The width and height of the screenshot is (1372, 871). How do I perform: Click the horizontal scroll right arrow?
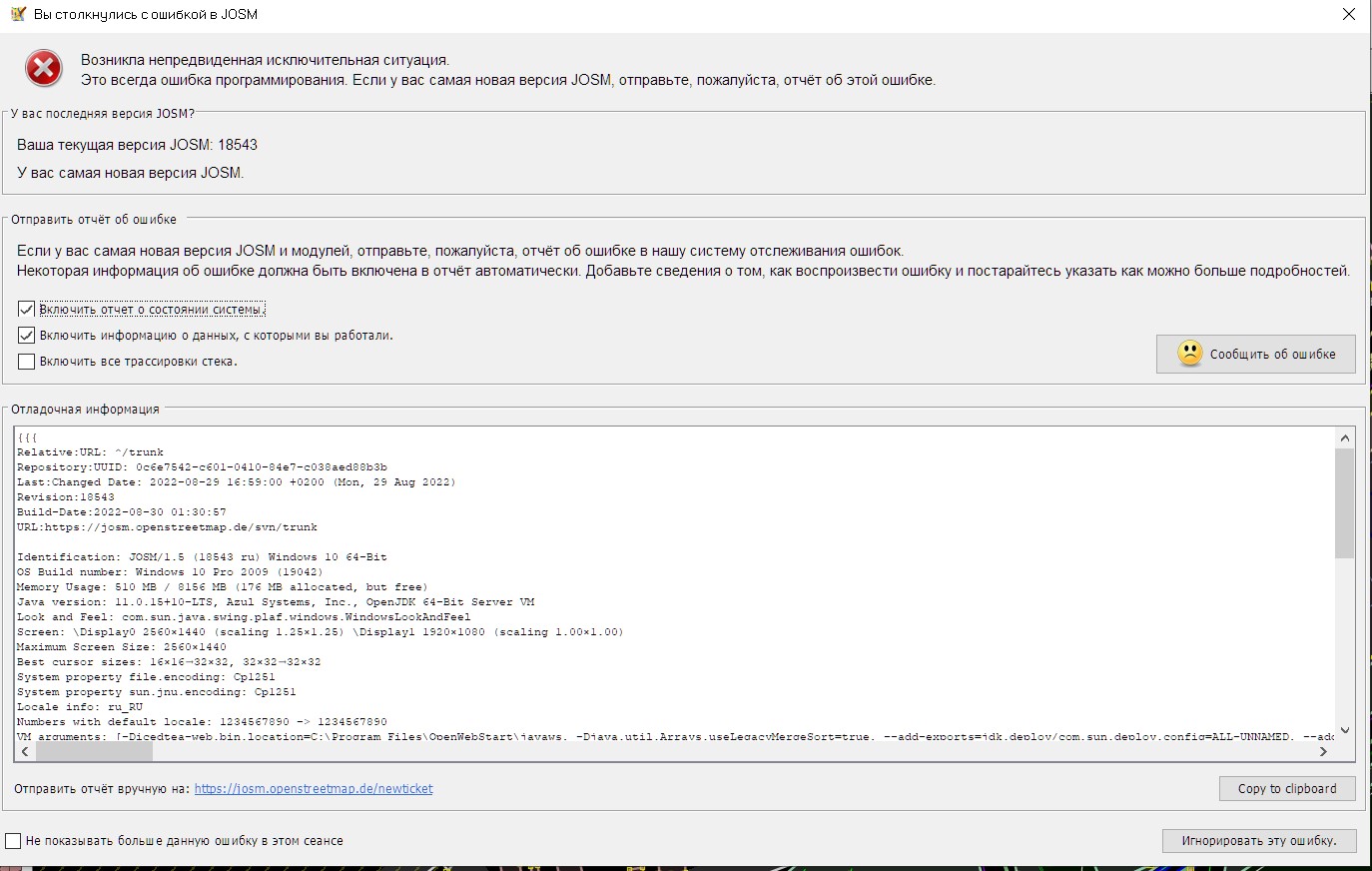1323,751
